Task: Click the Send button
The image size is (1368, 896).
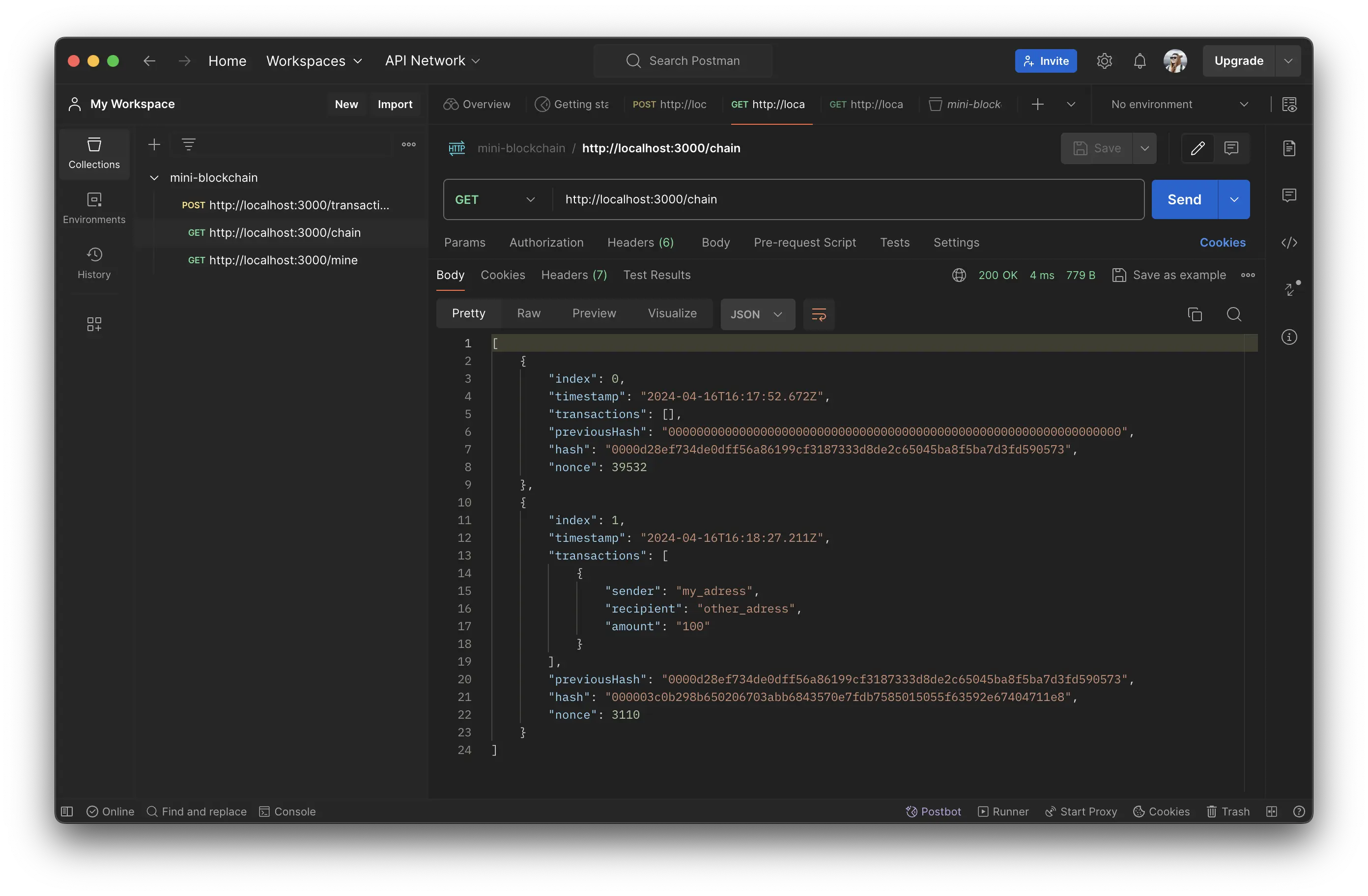Action: pos(1184,199)
